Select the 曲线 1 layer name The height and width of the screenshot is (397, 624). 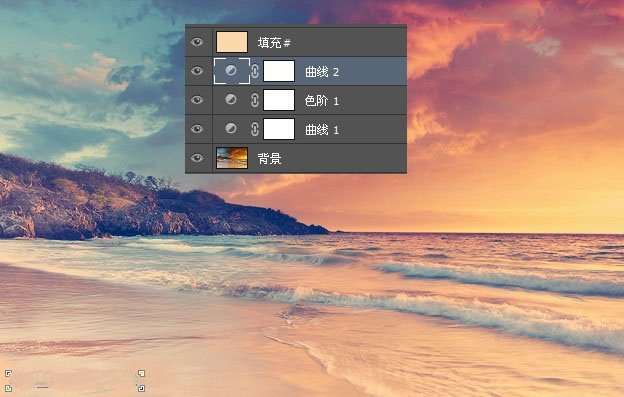pyautogui.click(x=322, y=130)
